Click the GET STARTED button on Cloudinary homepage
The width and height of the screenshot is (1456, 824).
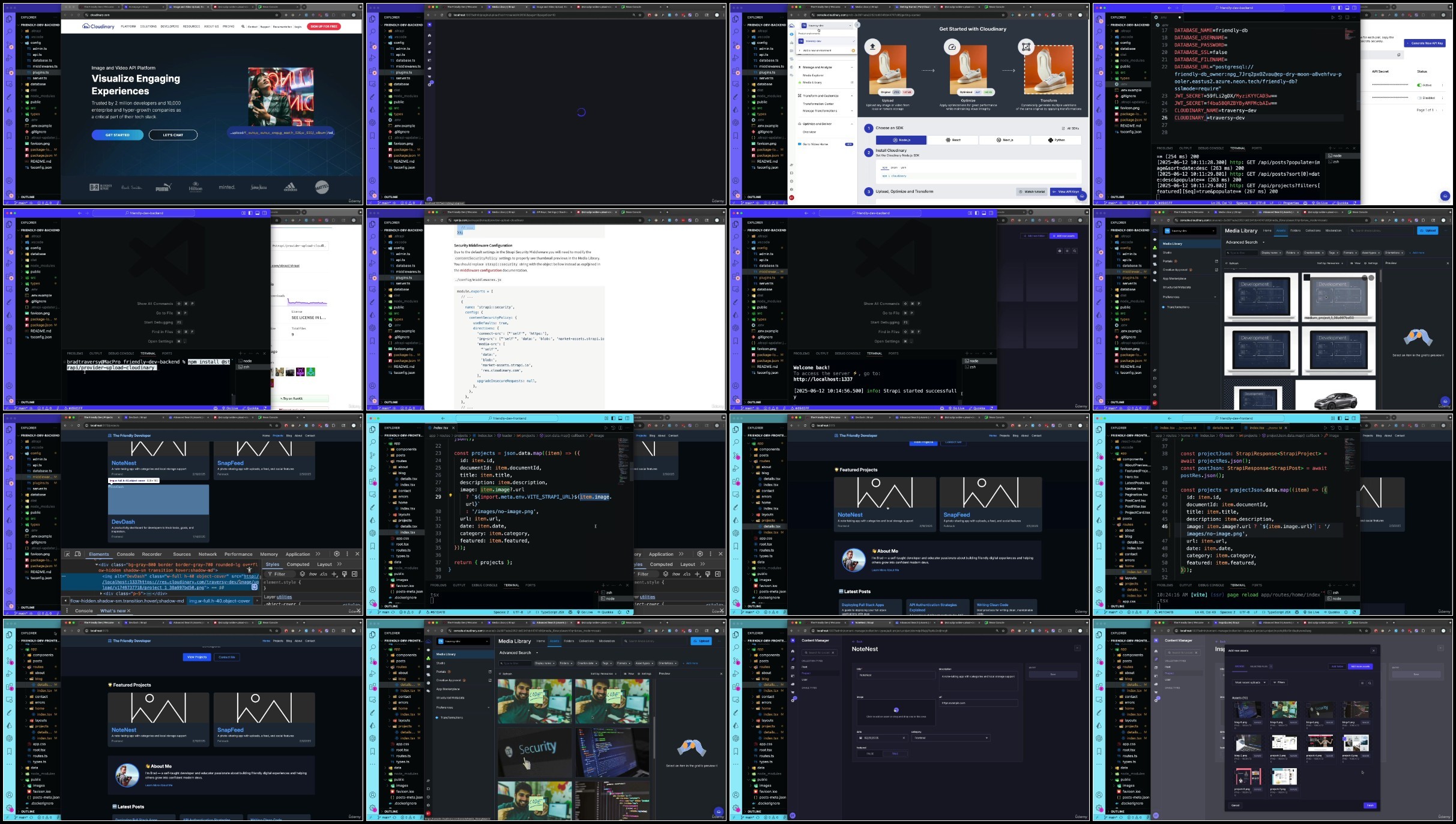118,135
